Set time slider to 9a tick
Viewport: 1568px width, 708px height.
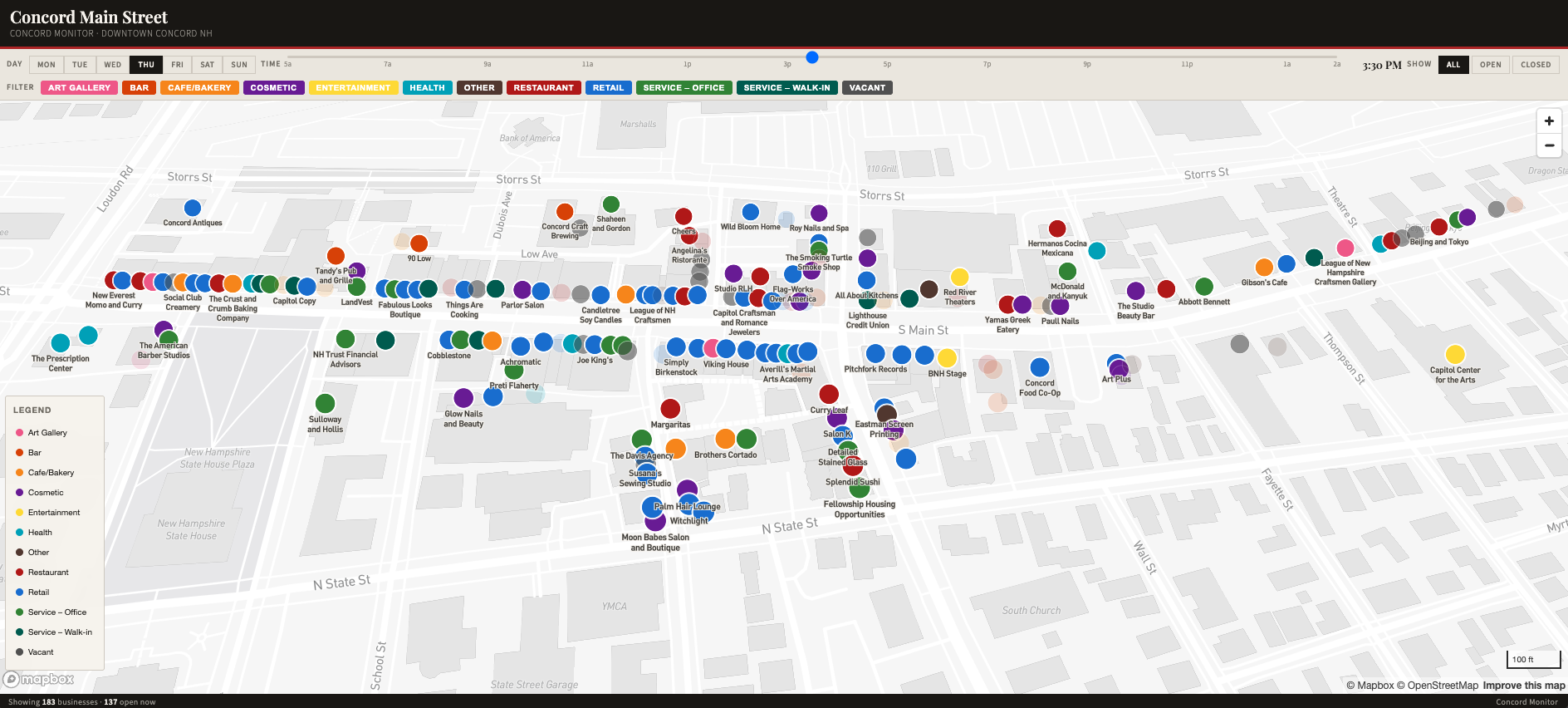(x=488, y=64)
